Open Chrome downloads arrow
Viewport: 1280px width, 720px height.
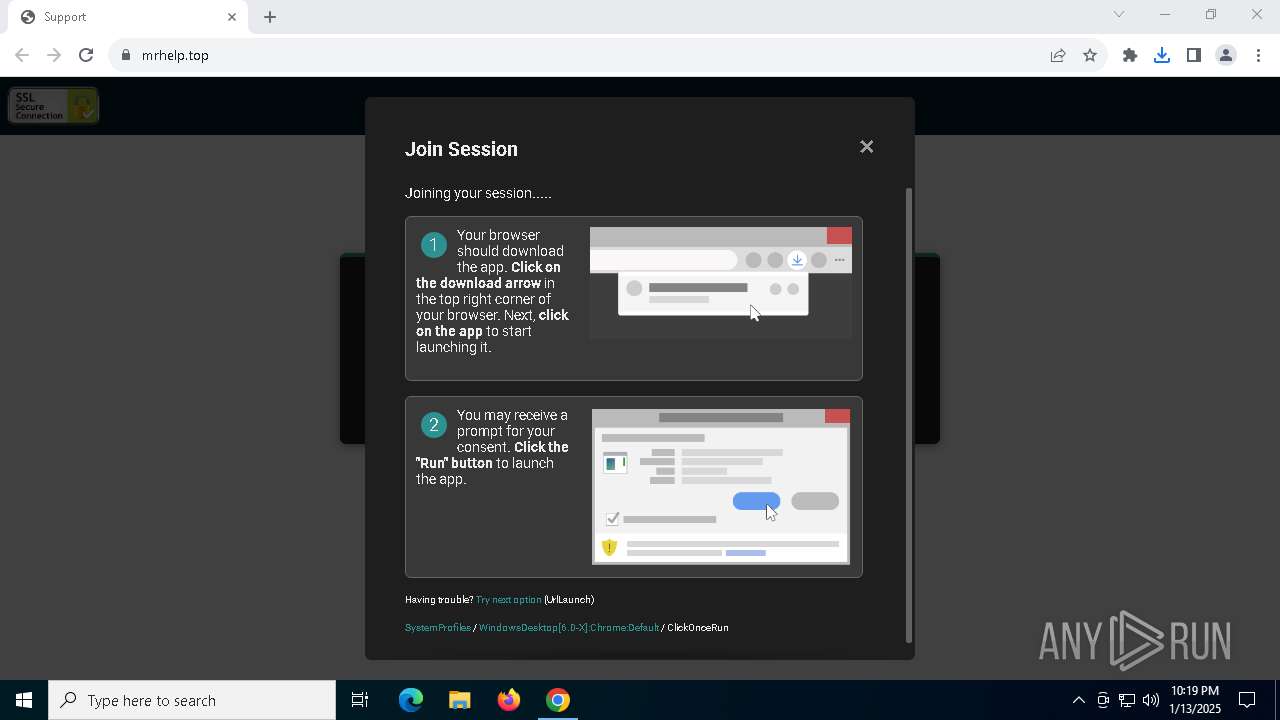[x=1162, y=55]
